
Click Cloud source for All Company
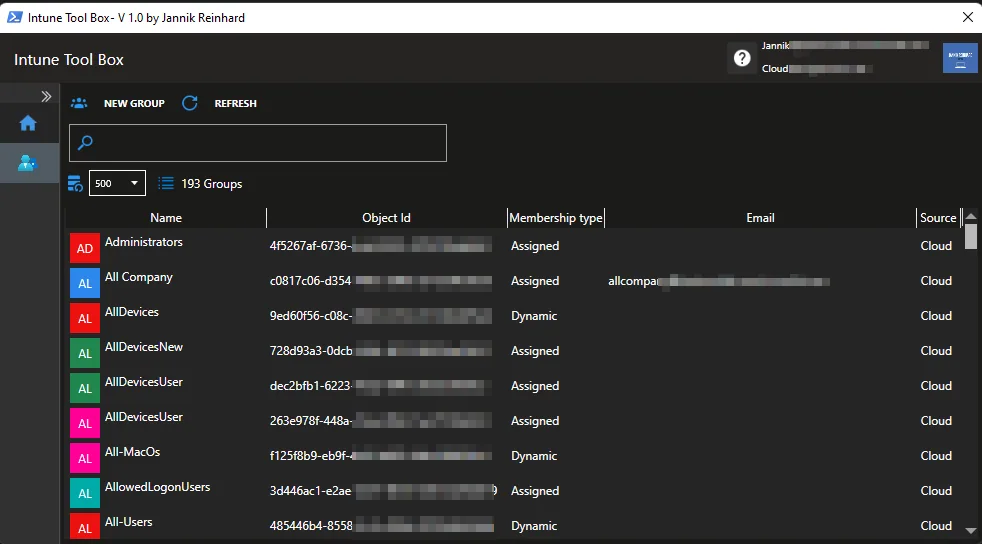(936, 281)
